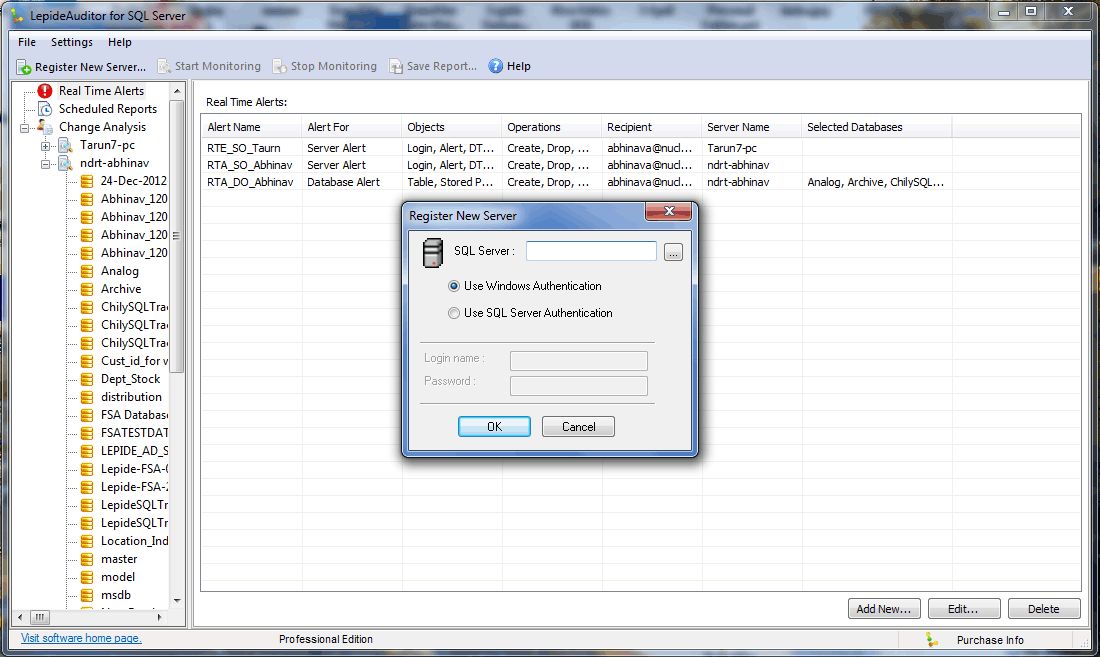Viewport: 1100px width, 657px height.
Task: Click database icon beside Archive
Action: [87, 289]
